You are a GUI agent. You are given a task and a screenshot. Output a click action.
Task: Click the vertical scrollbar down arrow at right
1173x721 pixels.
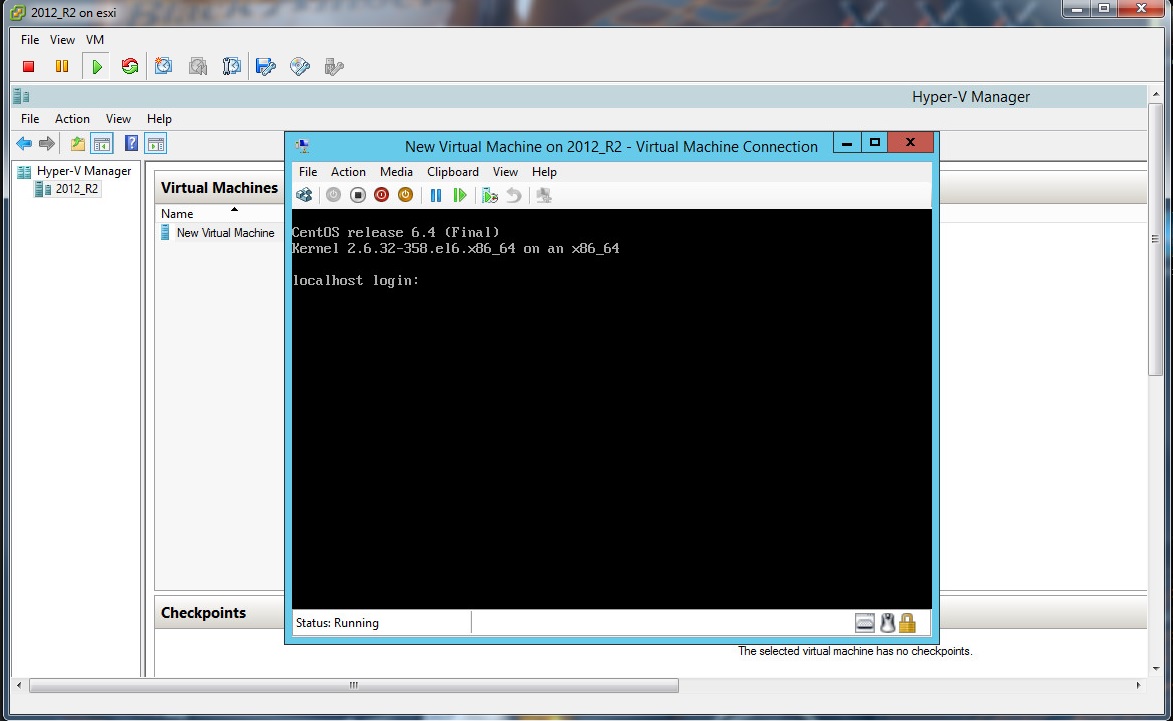1156,669
